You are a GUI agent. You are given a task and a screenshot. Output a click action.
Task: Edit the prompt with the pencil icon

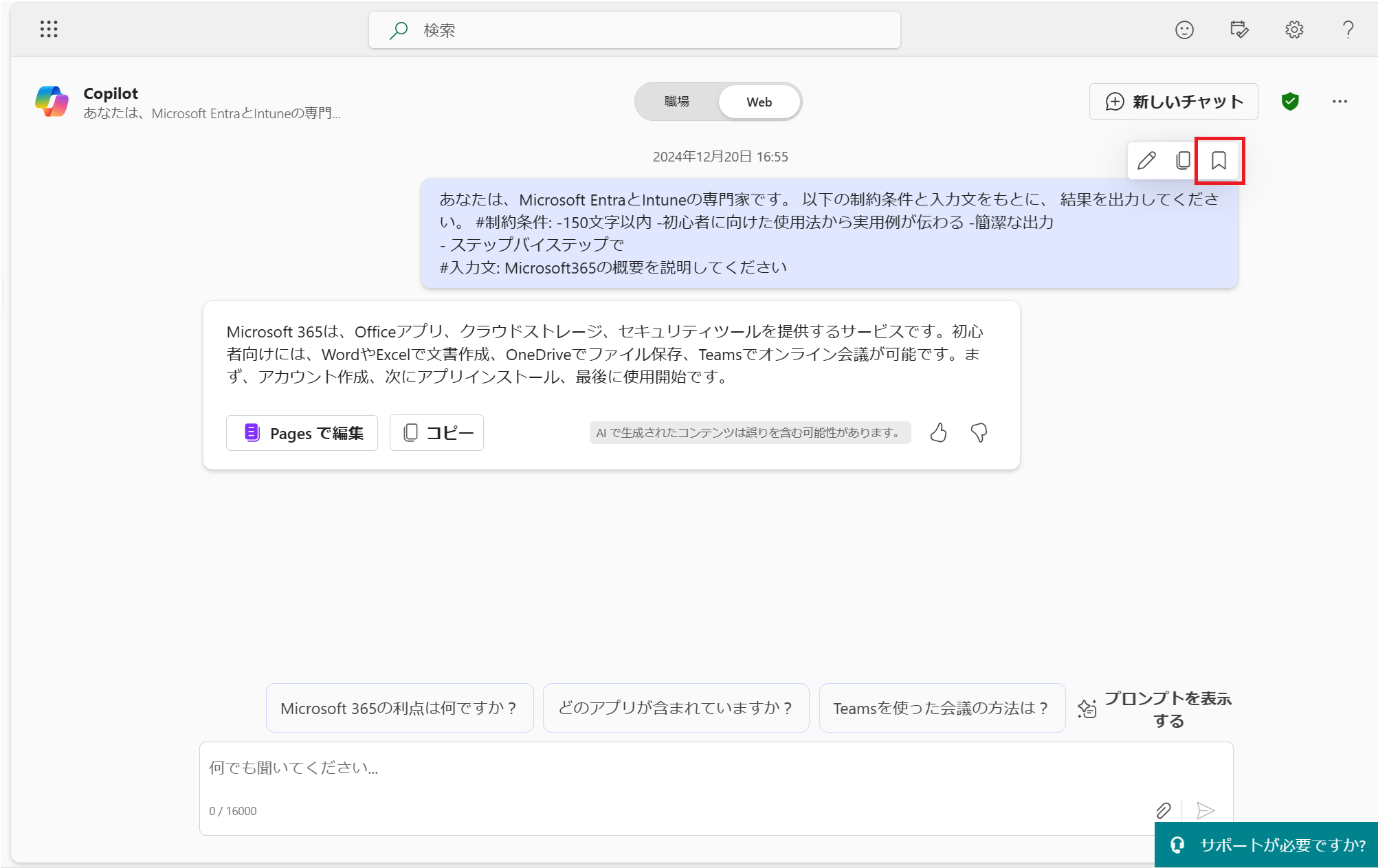coord(1146,161)
